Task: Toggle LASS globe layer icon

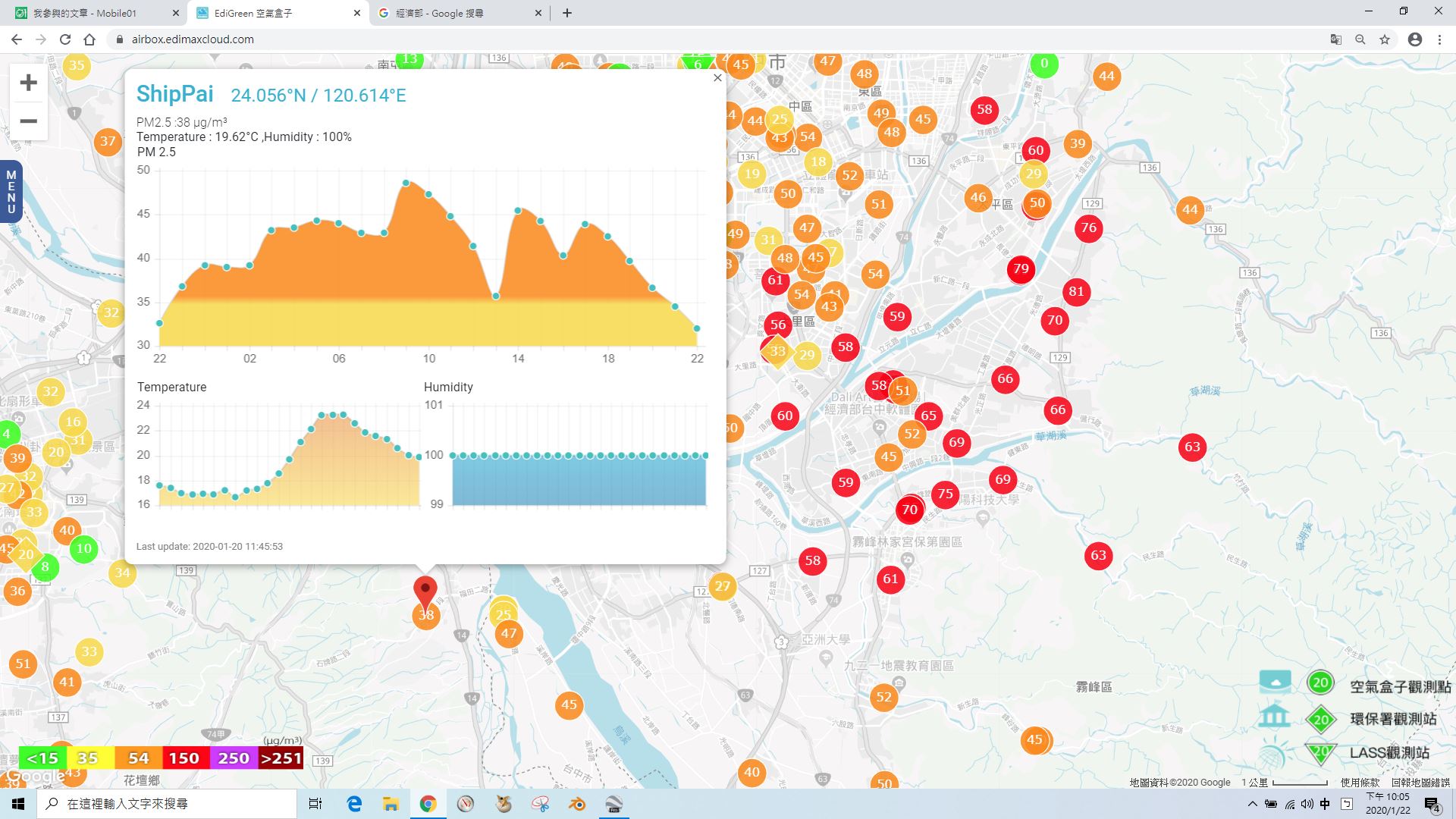Action: coord(1274,753)
